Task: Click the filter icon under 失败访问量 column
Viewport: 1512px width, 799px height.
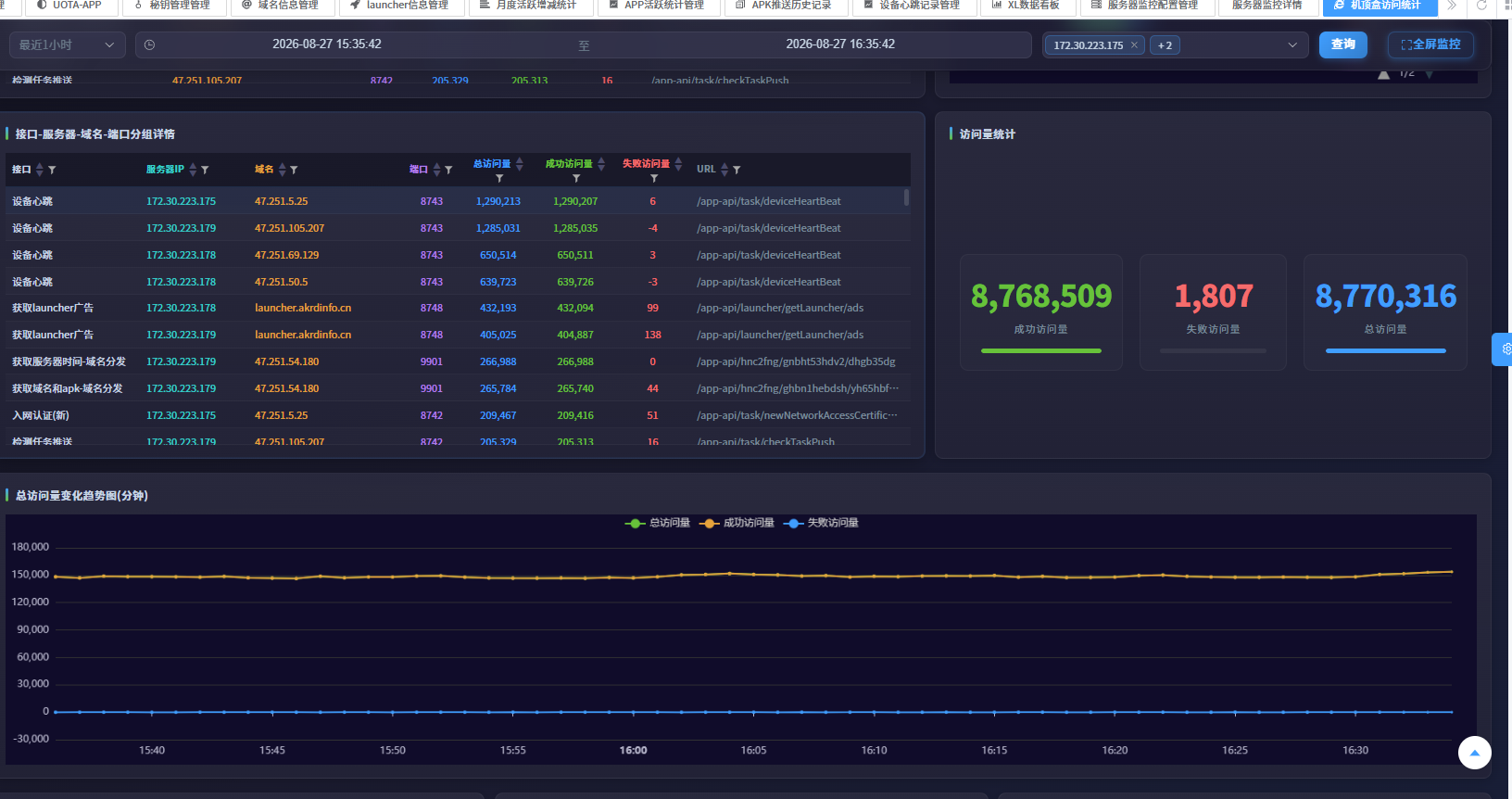Action: 654,178
